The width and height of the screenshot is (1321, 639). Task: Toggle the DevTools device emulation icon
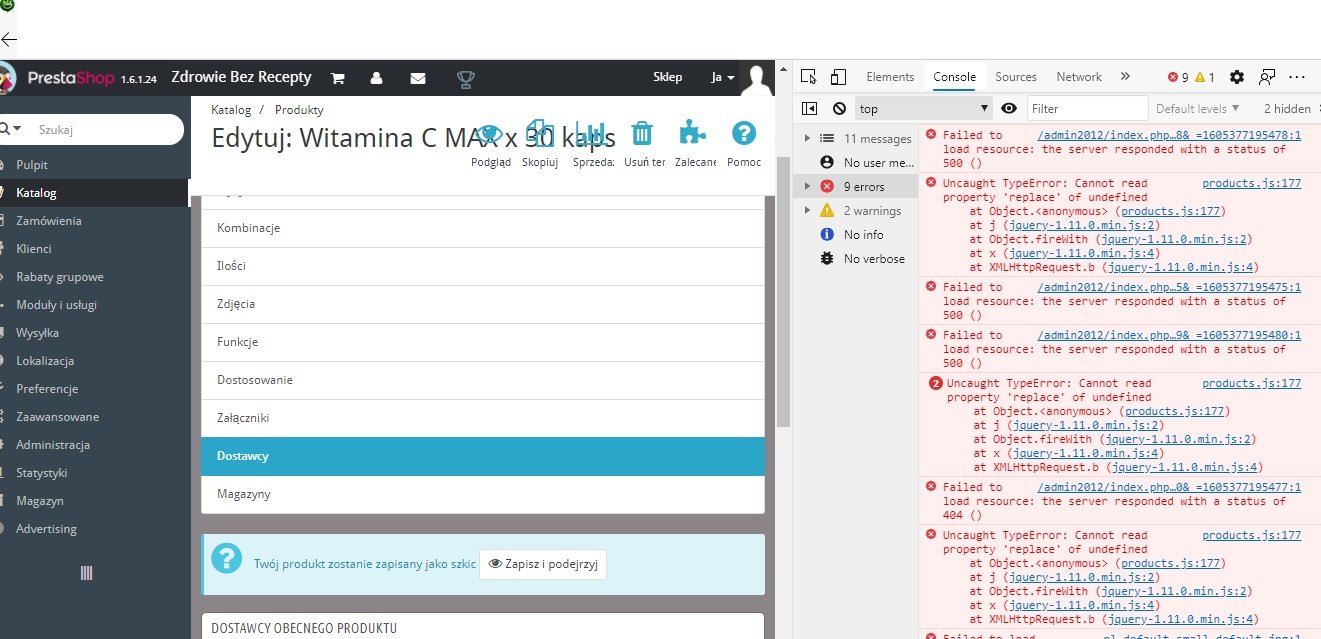click(838, 77)
